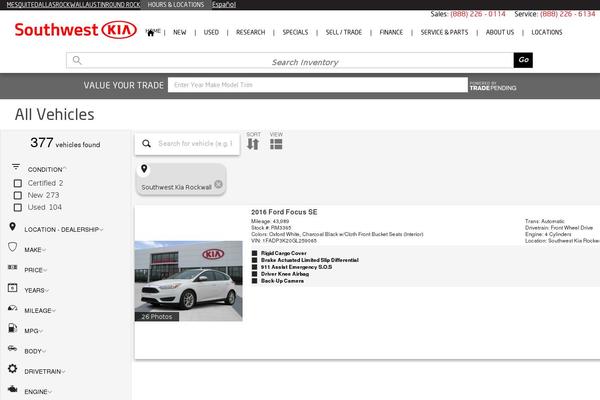Image resolution: width=600 pixels, height=400 pixels.
Task: Expand the Mileage filter
Action: click(x=40, y=310)
